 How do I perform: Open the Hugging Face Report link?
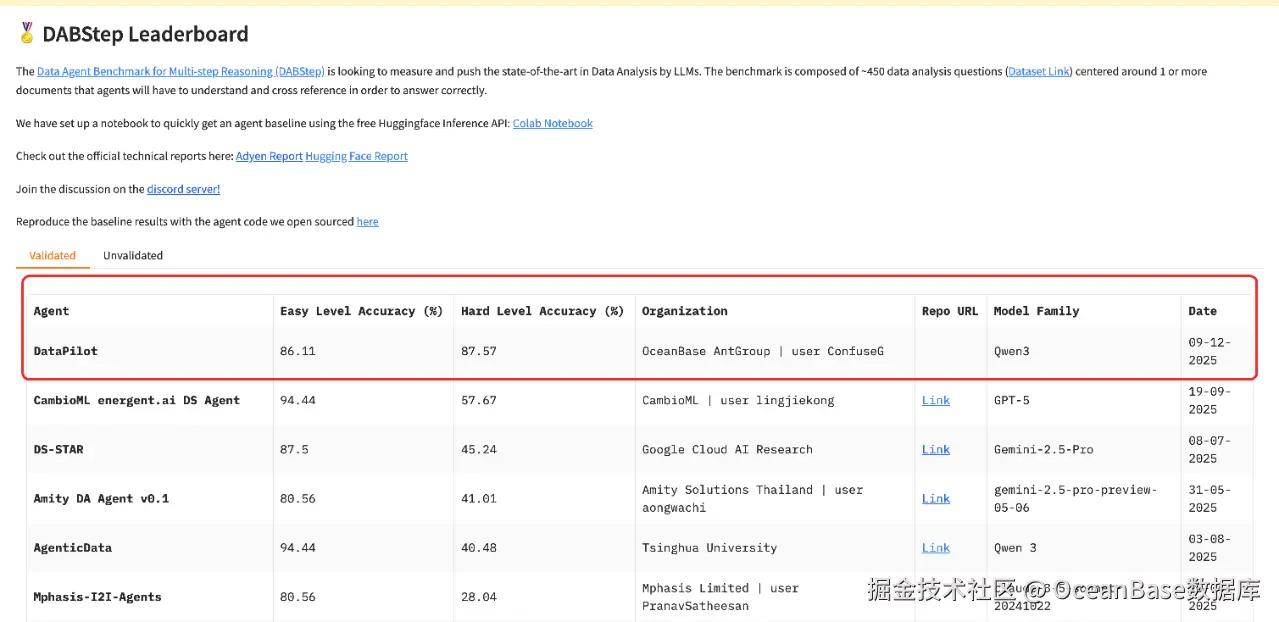pyautogui.click(x=357, y=156)
